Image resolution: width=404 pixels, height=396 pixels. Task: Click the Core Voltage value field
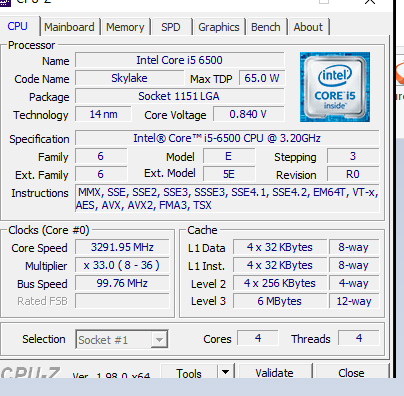(249, 114)
